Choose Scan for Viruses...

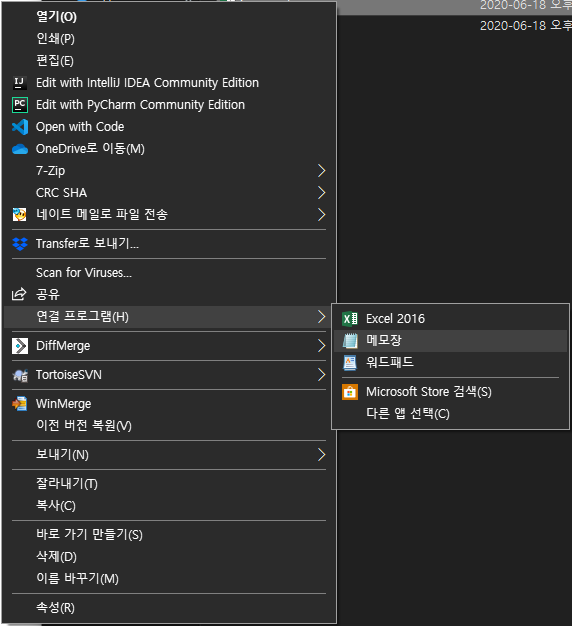[169, 273]
